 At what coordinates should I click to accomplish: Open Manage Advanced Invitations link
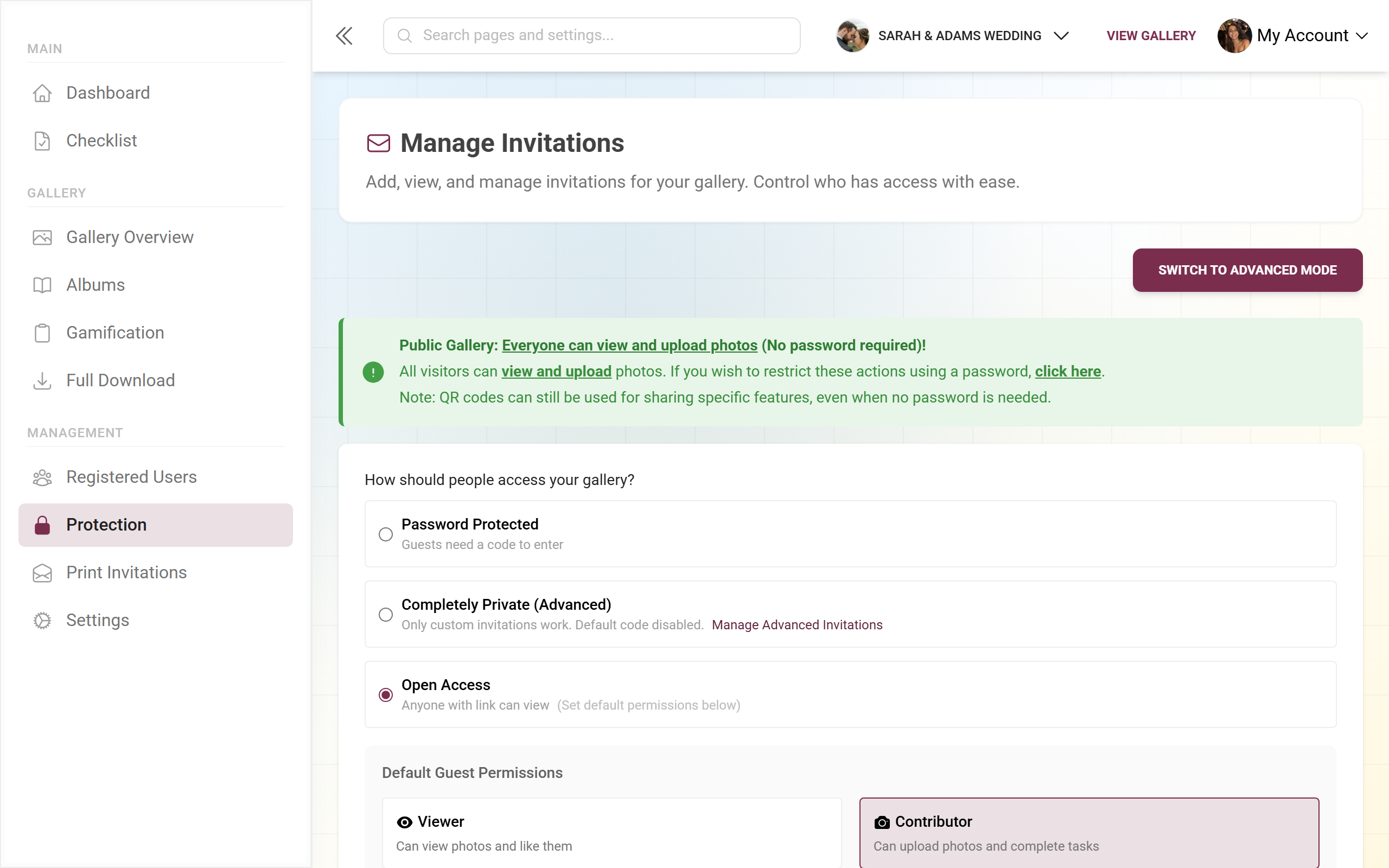[x=797, y=624]
